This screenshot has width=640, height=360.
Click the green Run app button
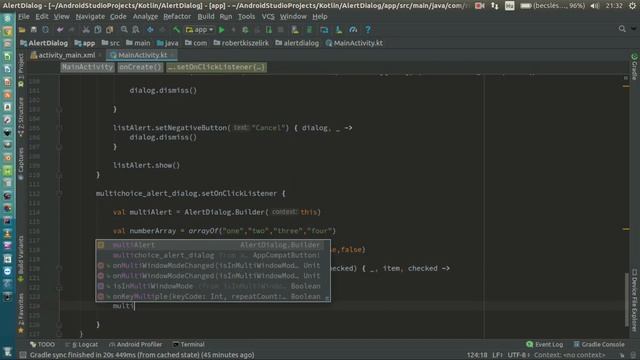[222, 30]
